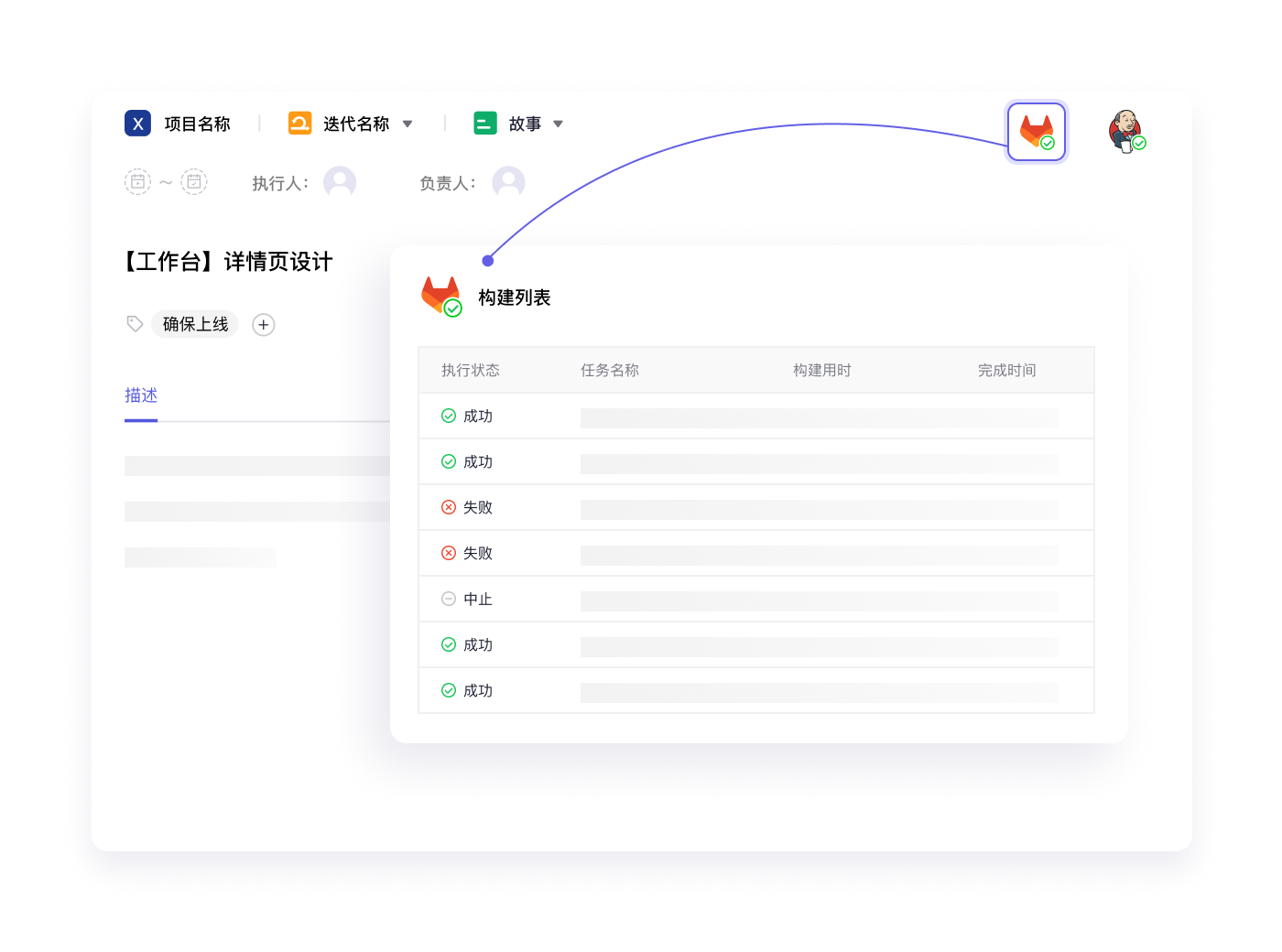
Task: Click the tag label icon
Action: coord(135,324)
